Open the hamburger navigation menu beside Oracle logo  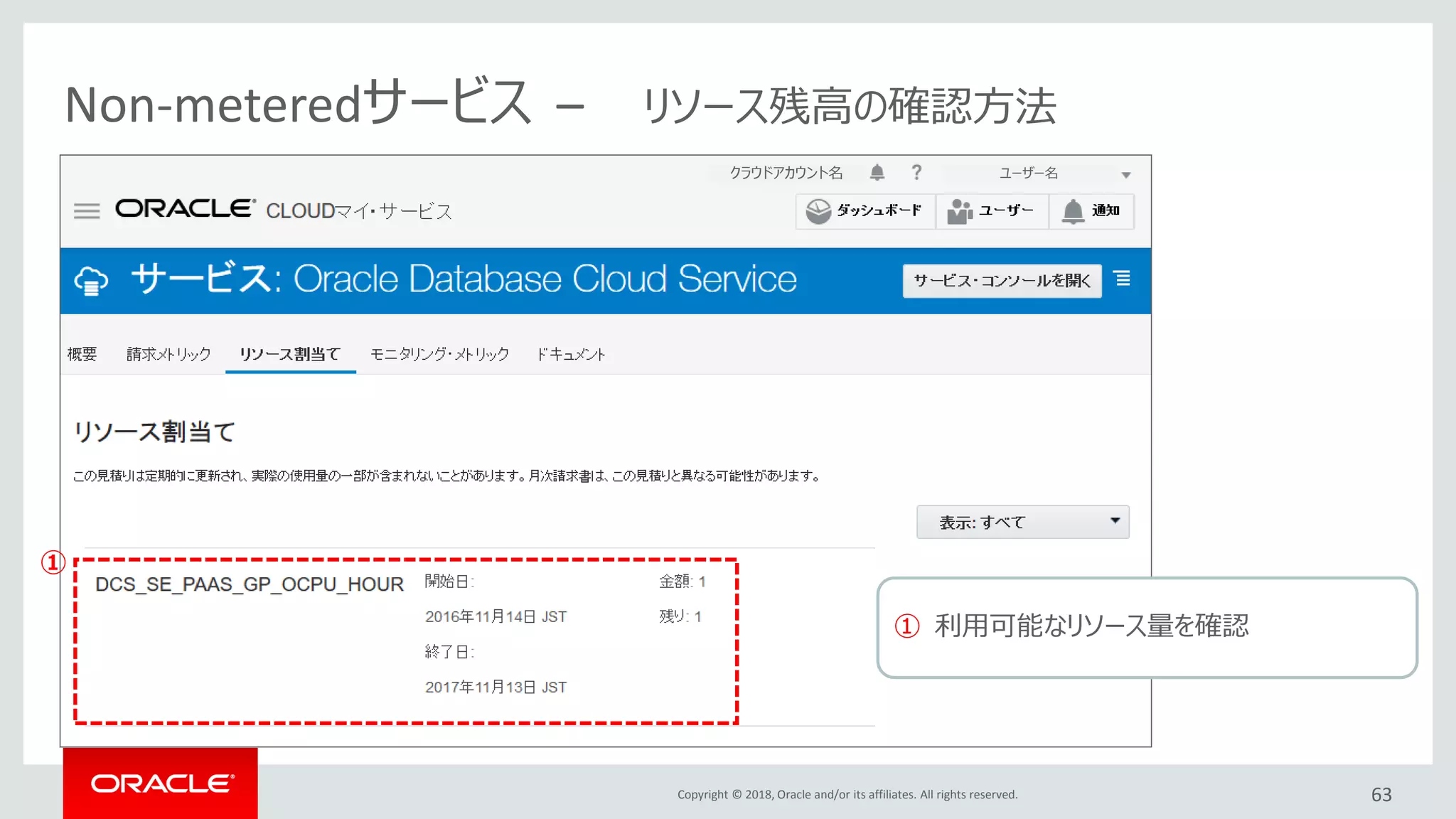click(87, 211)
